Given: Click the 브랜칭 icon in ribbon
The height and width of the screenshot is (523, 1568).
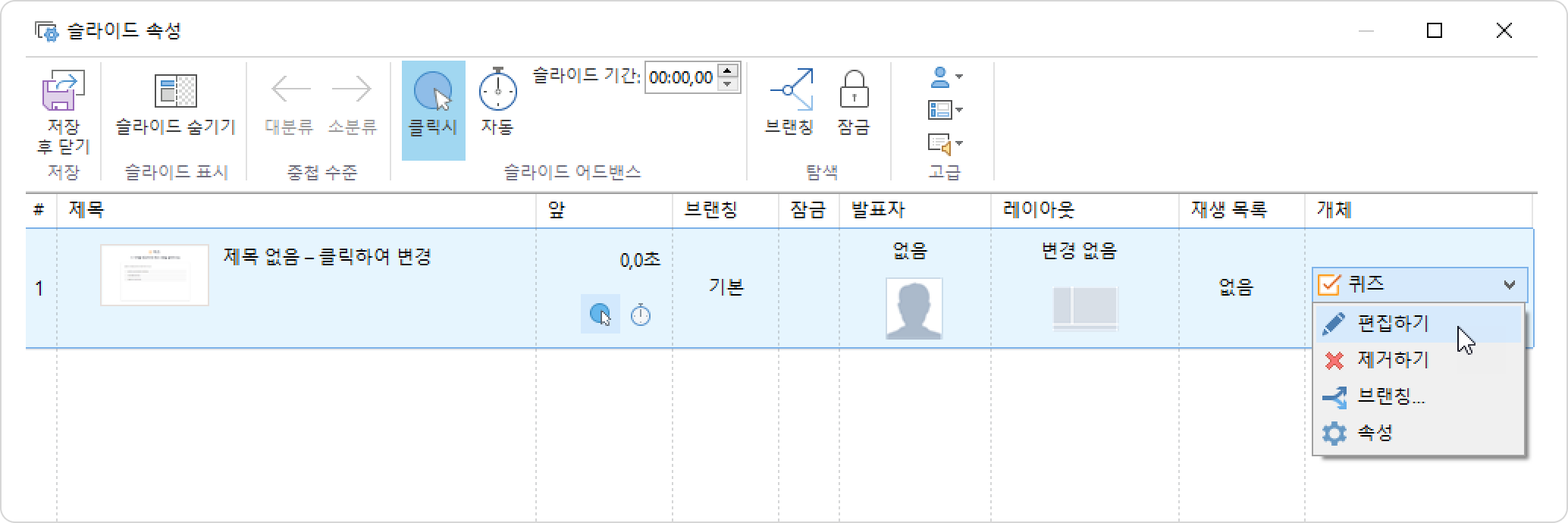Looking at the screenshot, I should pos(790,91).
